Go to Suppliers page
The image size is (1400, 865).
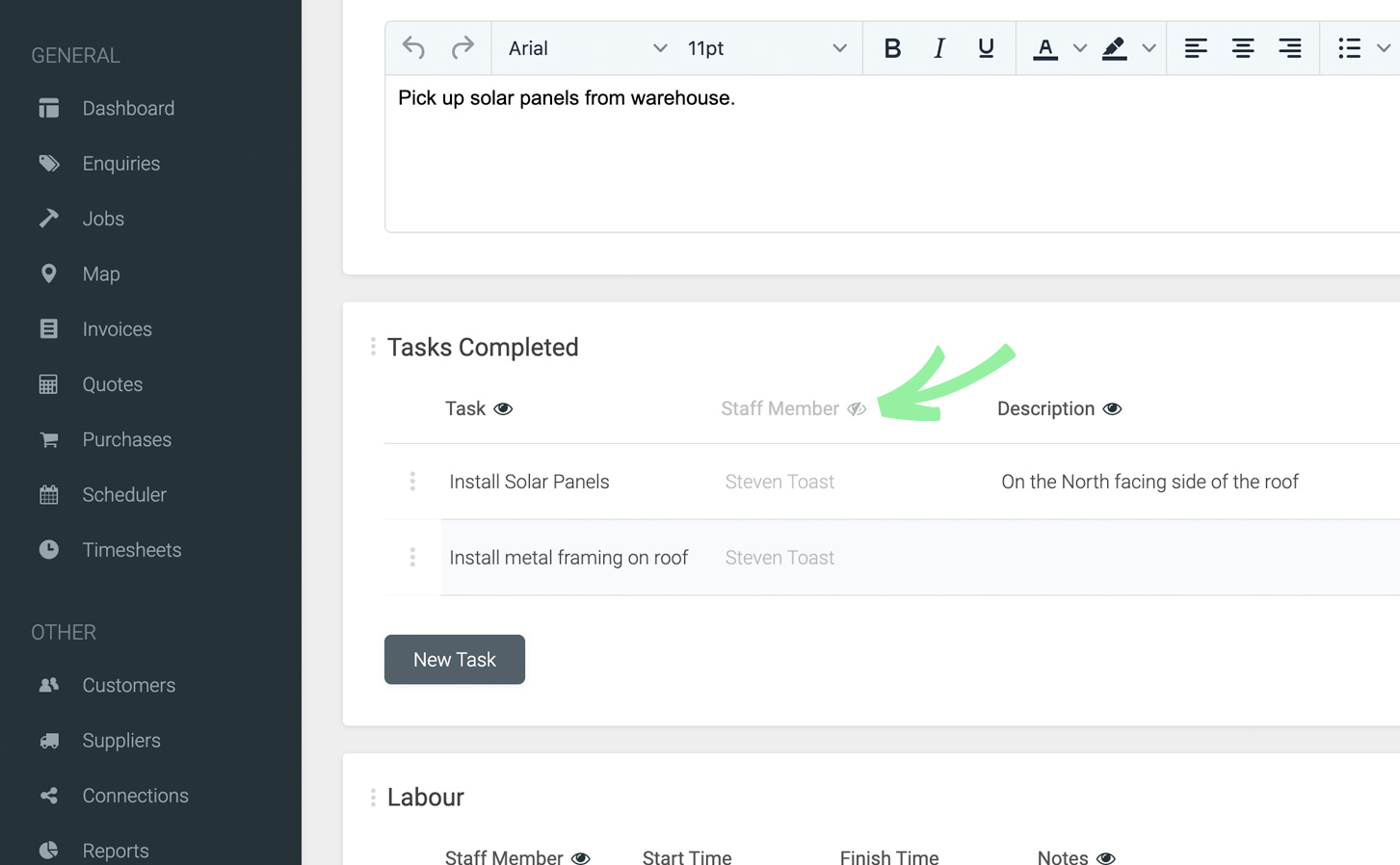tap(121, 741)
